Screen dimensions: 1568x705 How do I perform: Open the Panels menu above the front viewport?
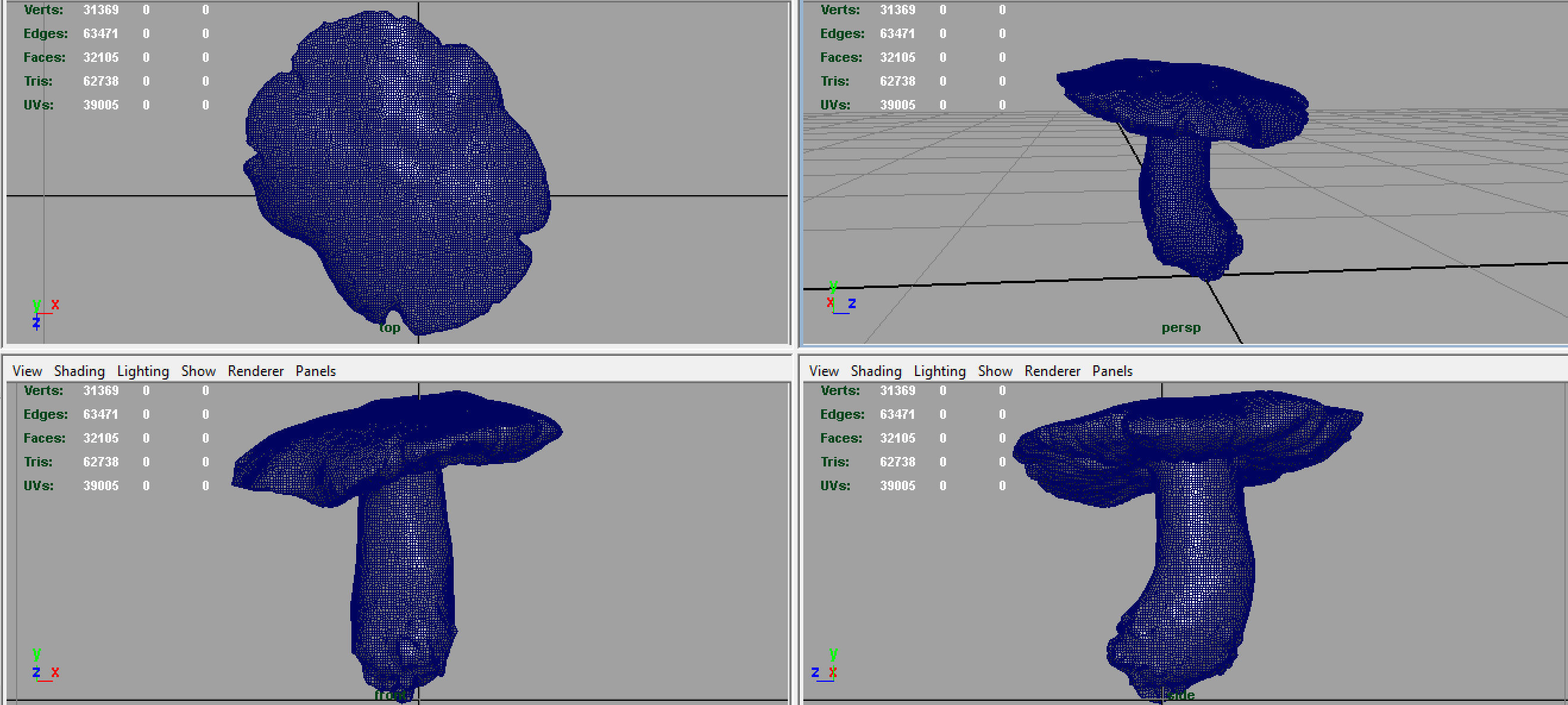[315, 371]
